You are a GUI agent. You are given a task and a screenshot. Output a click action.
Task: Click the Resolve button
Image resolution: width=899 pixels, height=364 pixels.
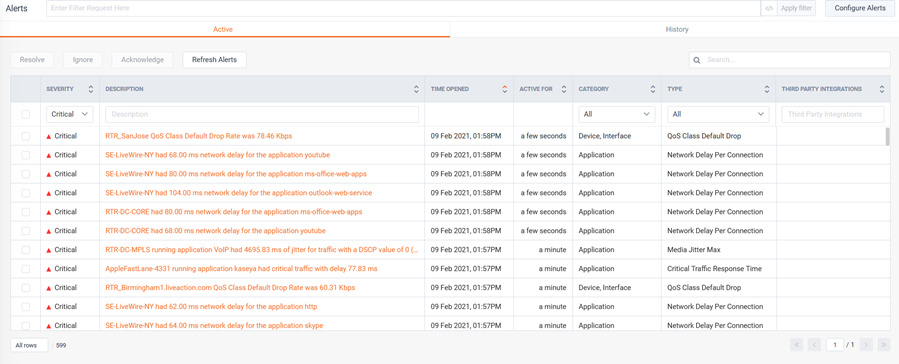click(32, 60)
